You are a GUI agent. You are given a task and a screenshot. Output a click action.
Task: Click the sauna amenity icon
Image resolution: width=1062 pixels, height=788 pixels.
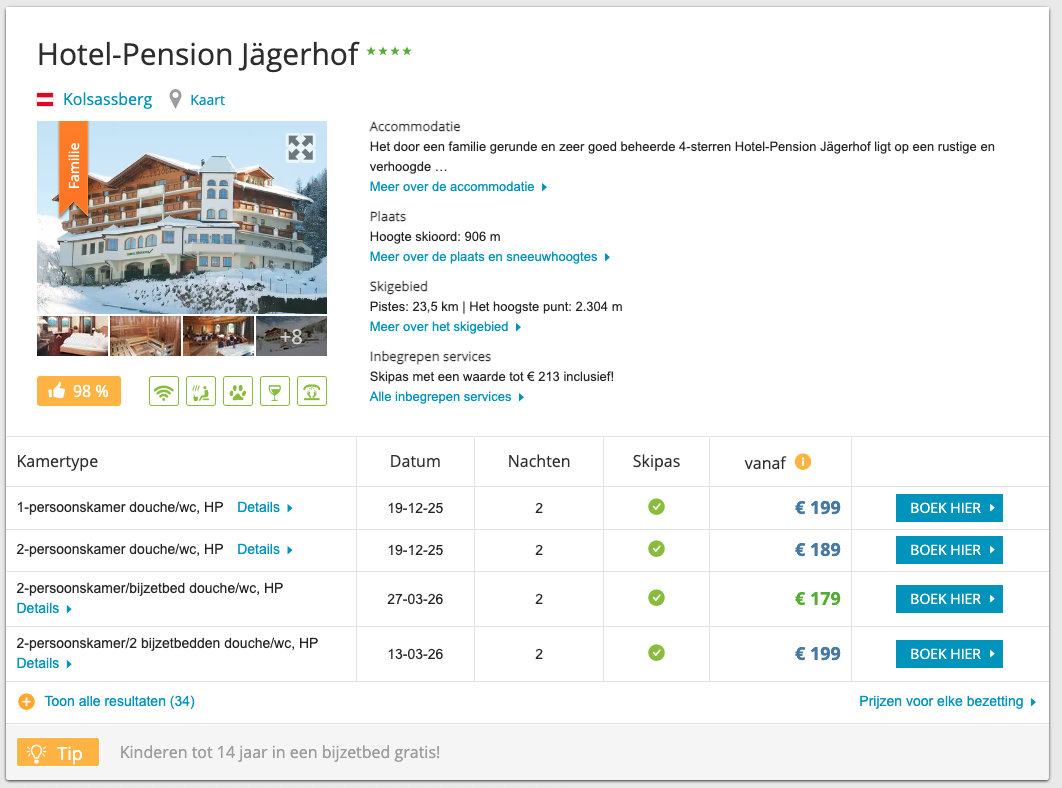[201, 392]
